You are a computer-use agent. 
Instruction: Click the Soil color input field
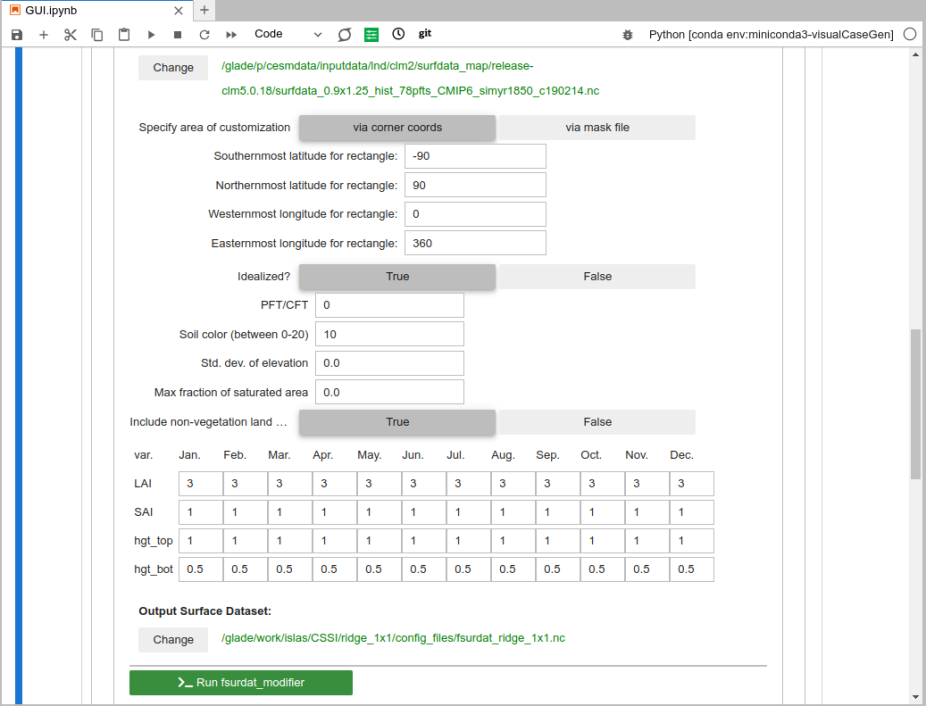point(389,334)
